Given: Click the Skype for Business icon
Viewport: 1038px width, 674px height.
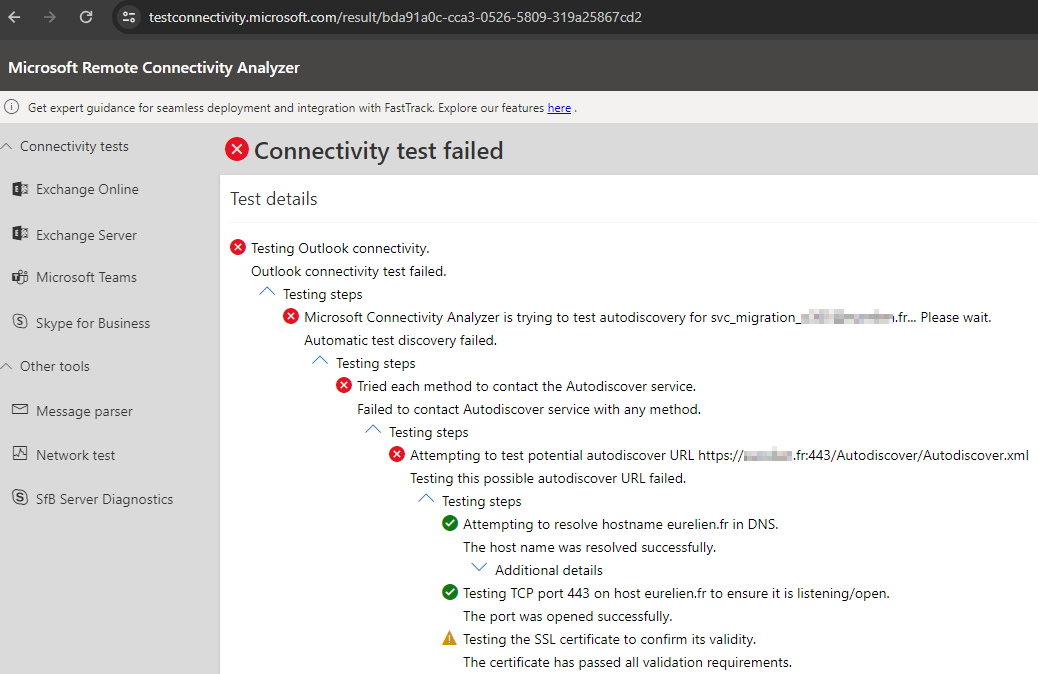Looking at the screenshot, I should (x=19, y=322).
